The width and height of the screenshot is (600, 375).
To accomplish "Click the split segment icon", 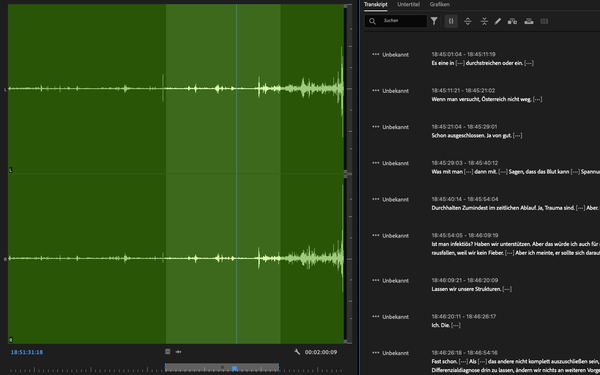I will pyautogui.click(x=468, y=21).
